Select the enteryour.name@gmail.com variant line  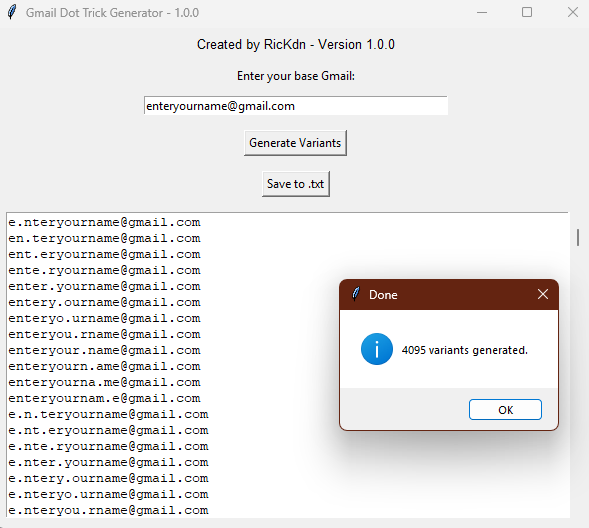pyautogui.click(x=104, y=350)
